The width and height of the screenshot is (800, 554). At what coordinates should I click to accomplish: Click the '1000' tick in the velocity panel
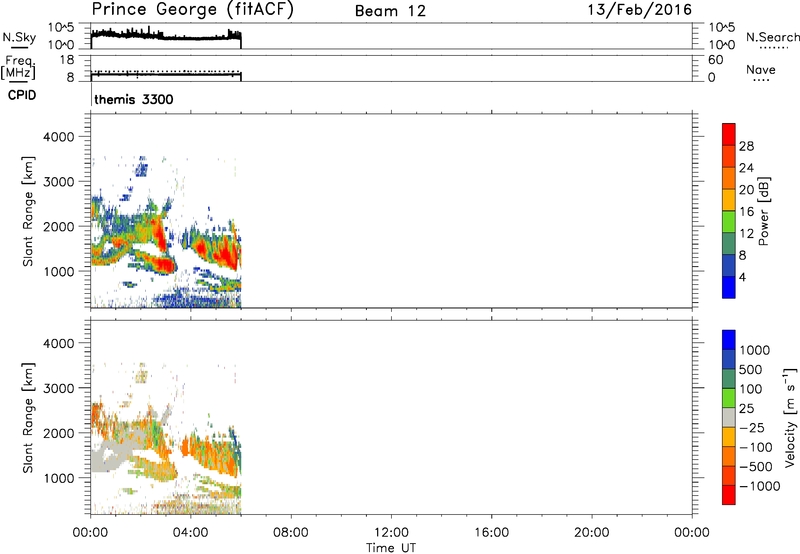[x=59, y=478]
